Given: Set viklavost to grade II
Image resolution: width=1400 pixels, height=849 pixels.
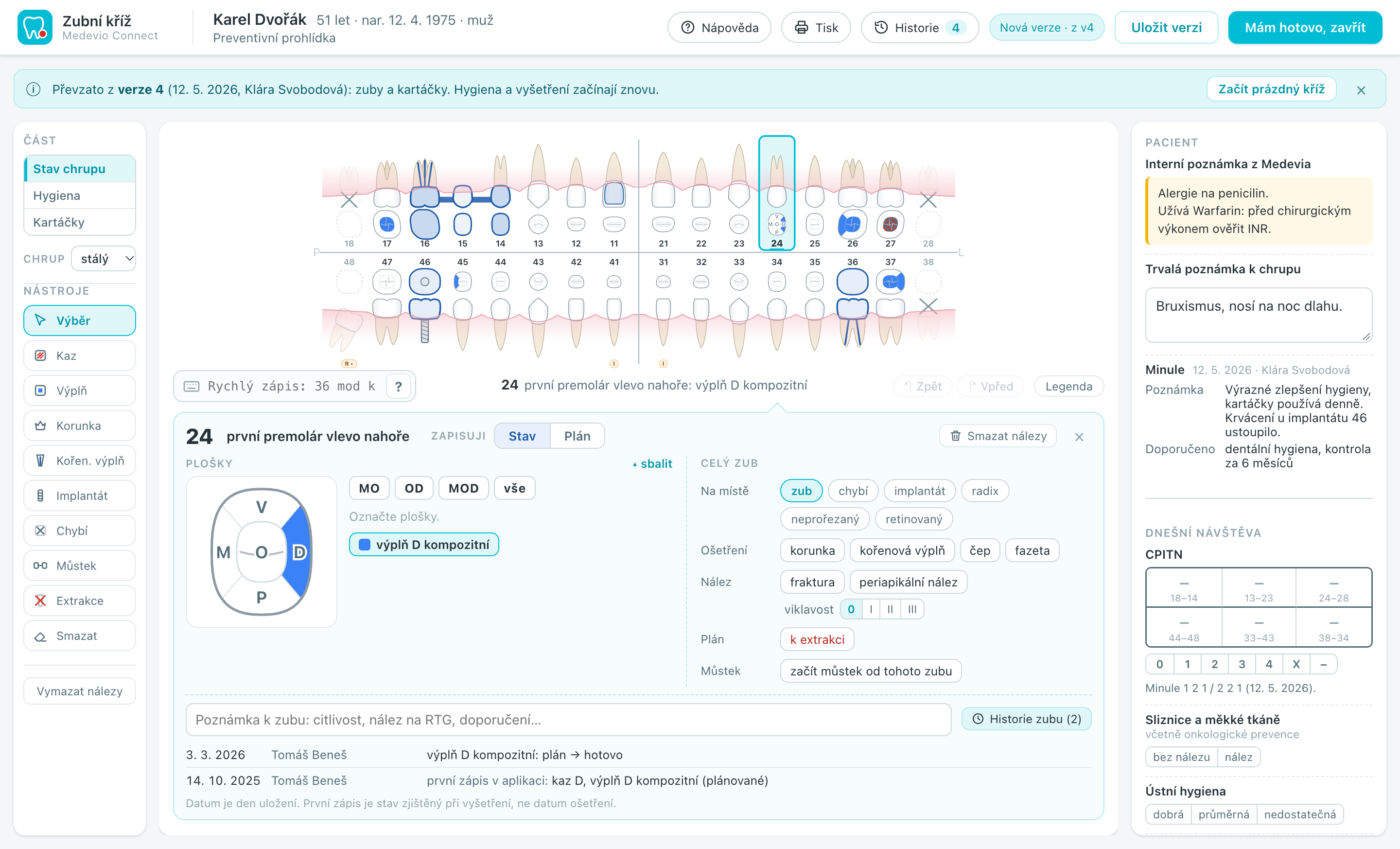Looking at the screenshot, I should (x=890, y=609).
